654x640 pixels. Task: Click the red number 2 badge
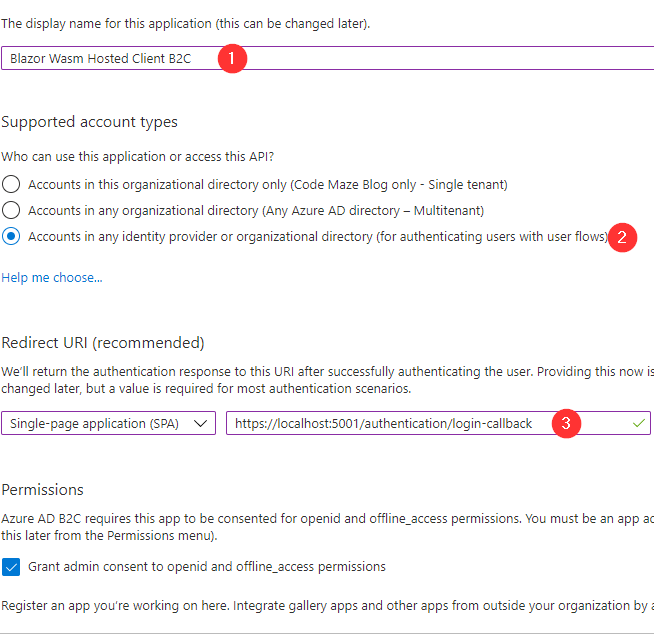pyautogui.click(x=623, y=237)
